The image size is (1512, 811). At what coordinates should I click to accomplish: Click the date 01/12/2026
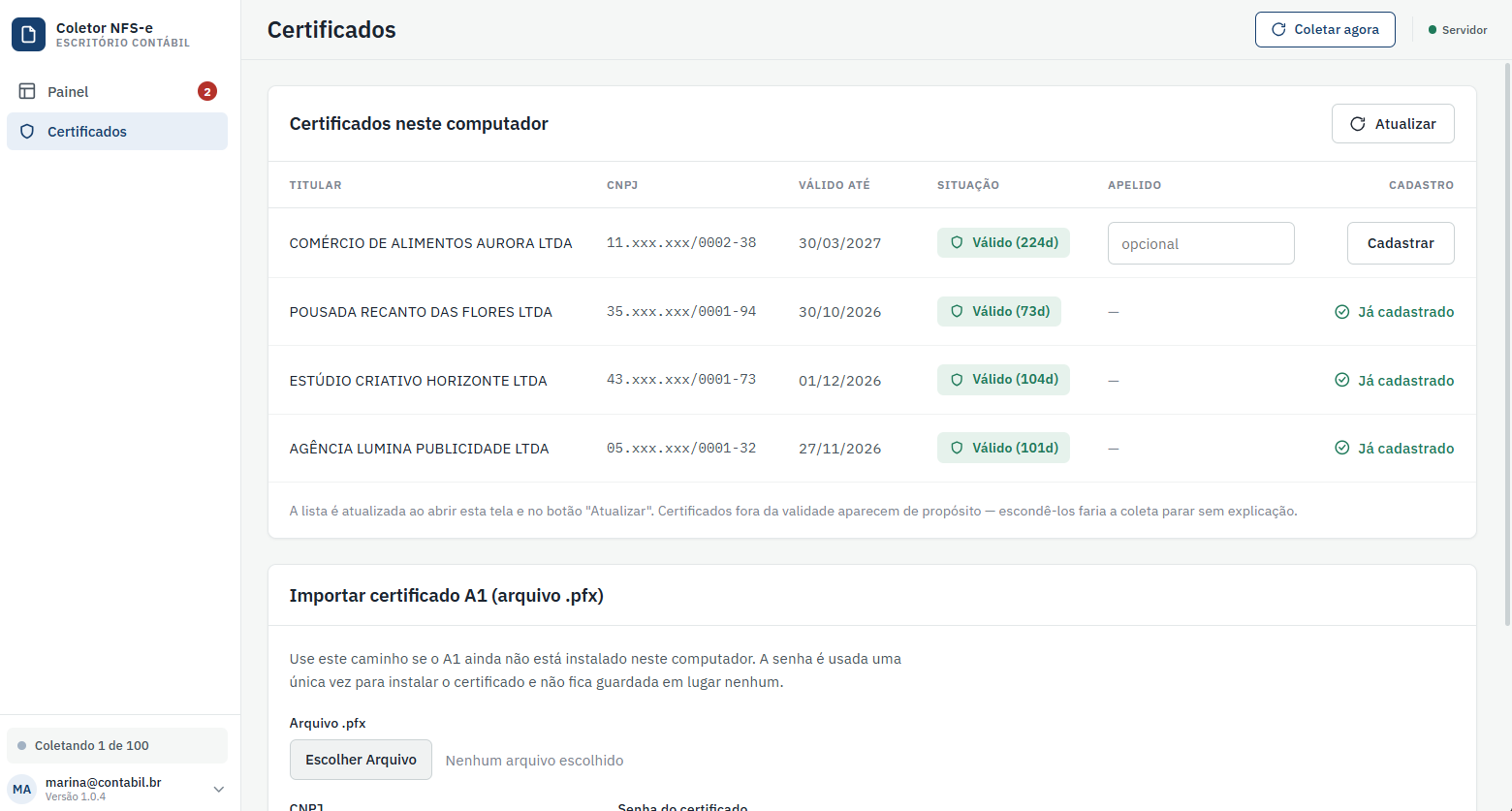pyautogui.click(x=840, y=381)
